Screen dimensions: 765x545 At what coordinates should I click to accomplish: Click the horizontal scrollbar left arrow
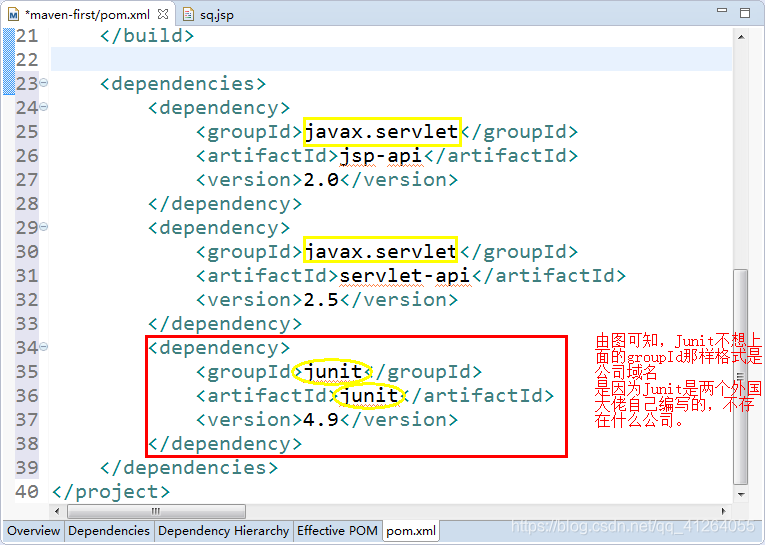(57, 511)
